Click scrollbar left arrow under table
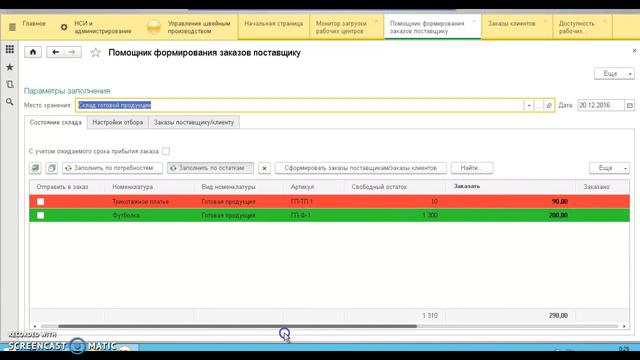 click(x=35, y=326)
